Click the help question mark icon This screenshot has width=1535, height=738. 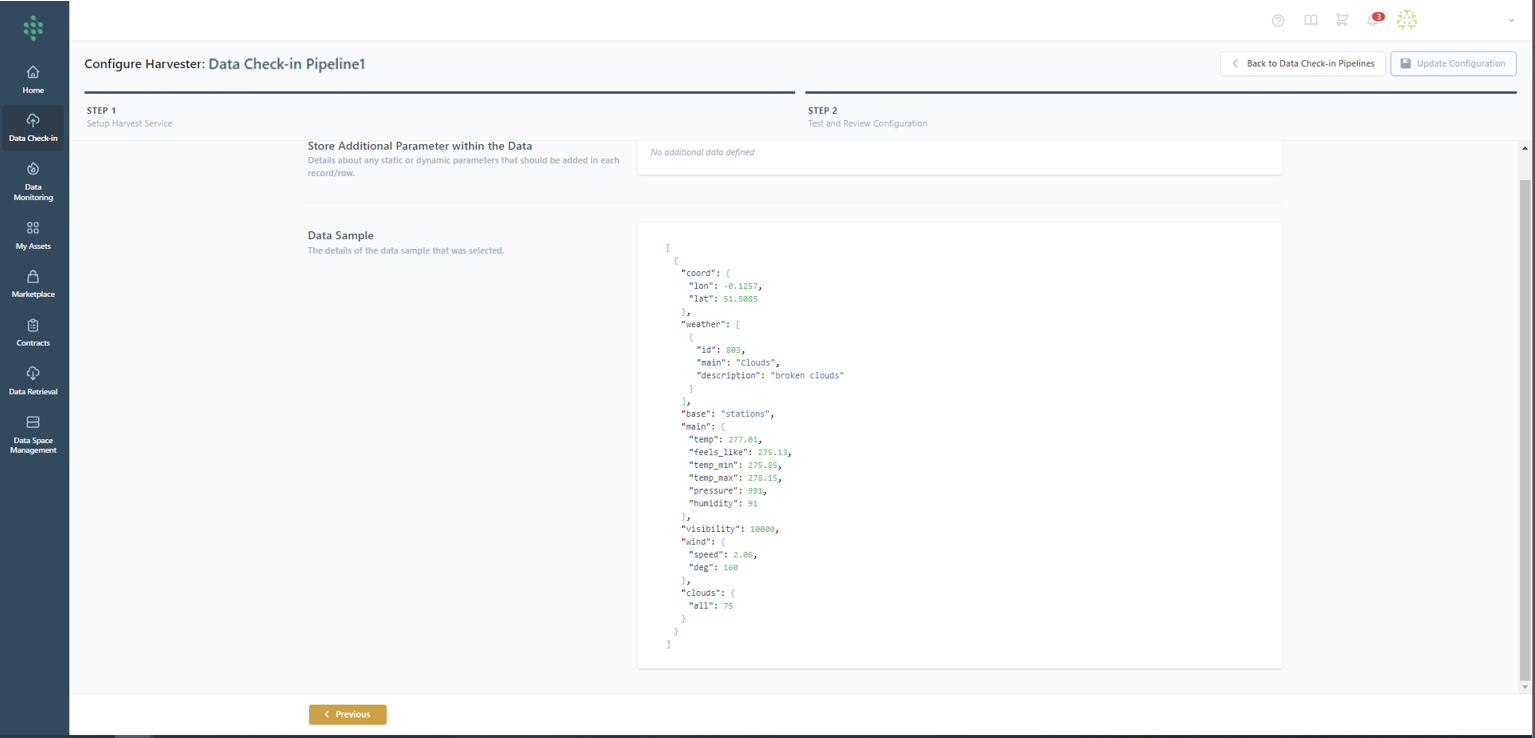[1278, 21]
